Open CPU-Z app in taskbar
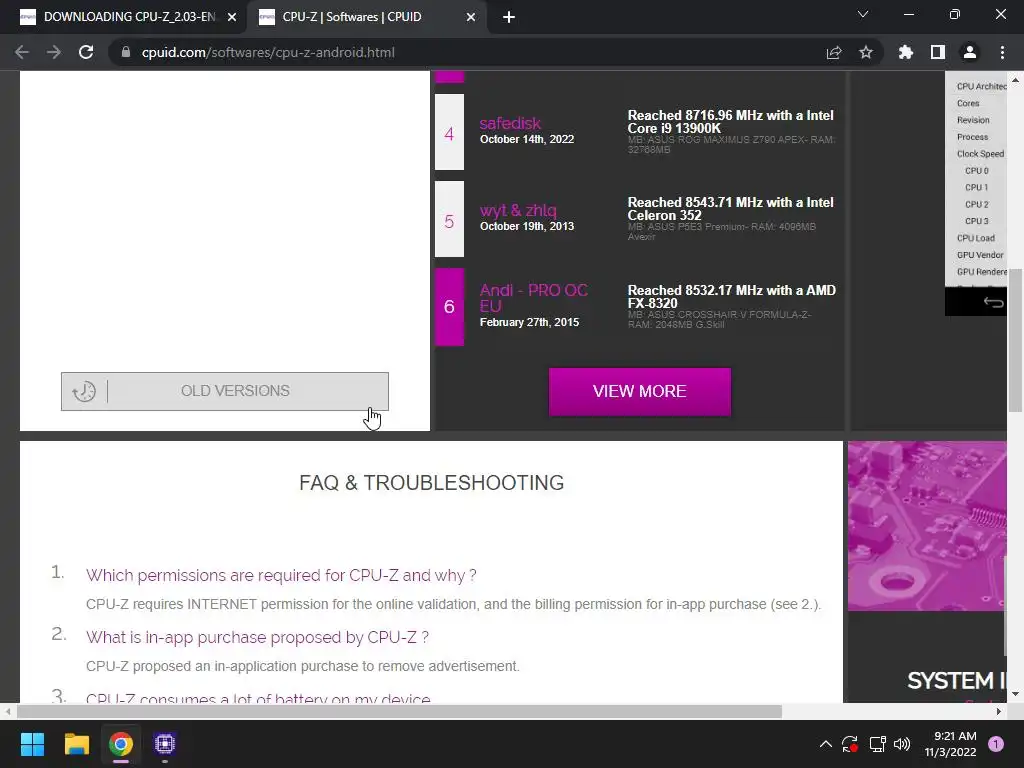Viewport: 1024px width, 768px height. [165, 744]
